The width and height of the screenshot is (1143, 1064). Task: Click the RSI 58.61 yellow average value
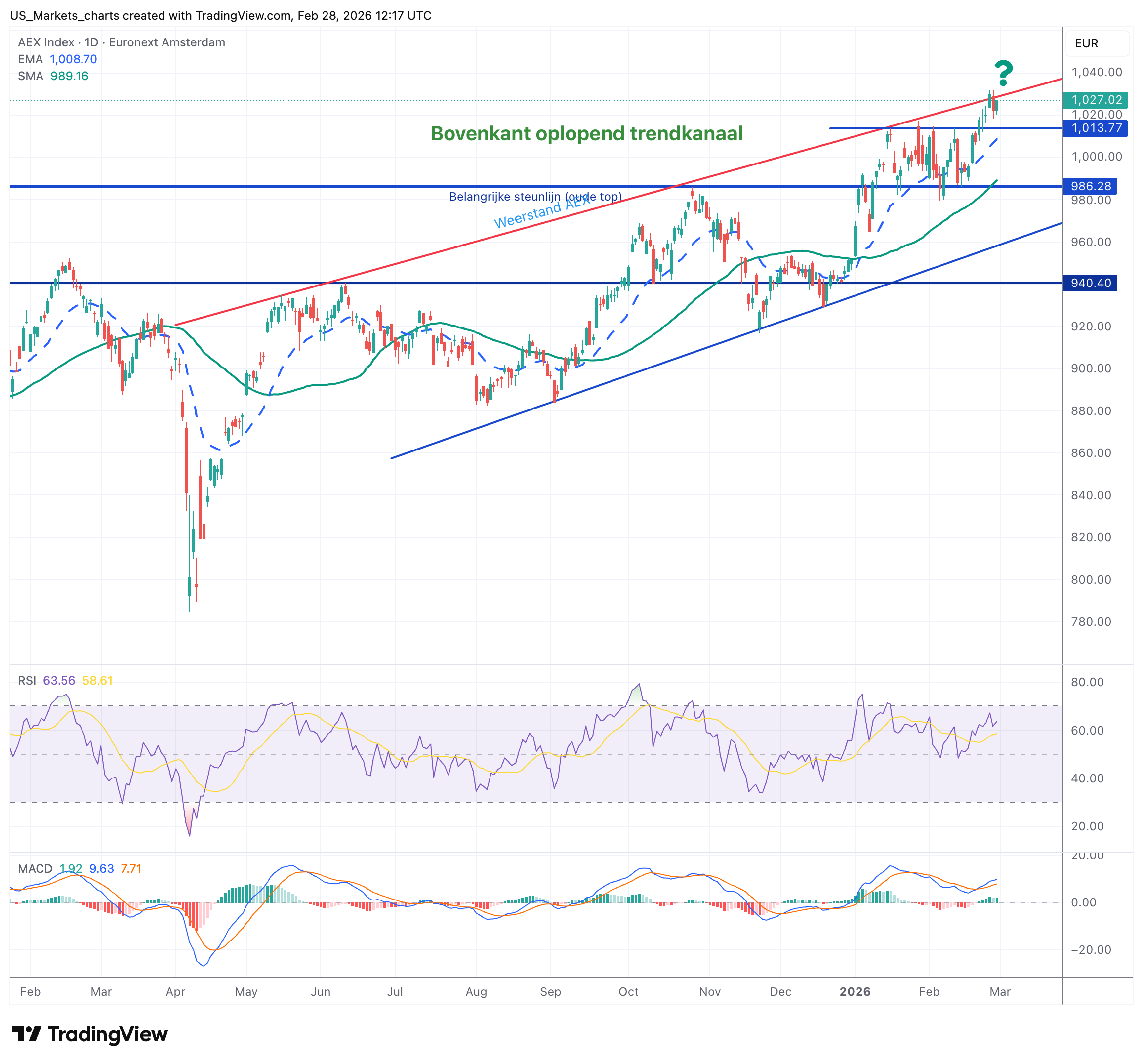(x=97, y=681)
